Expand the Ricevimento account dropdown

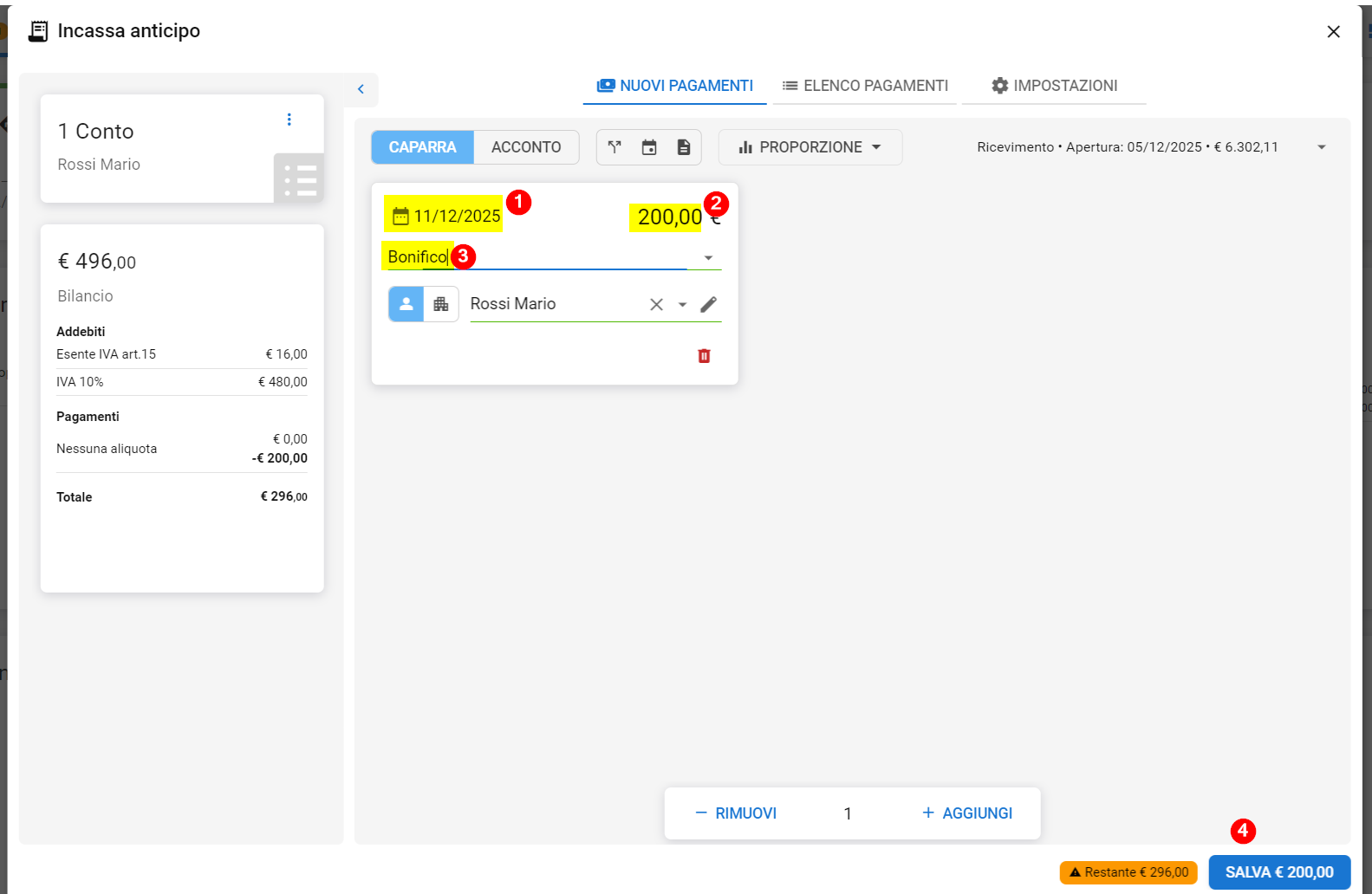pos(1321,147)
